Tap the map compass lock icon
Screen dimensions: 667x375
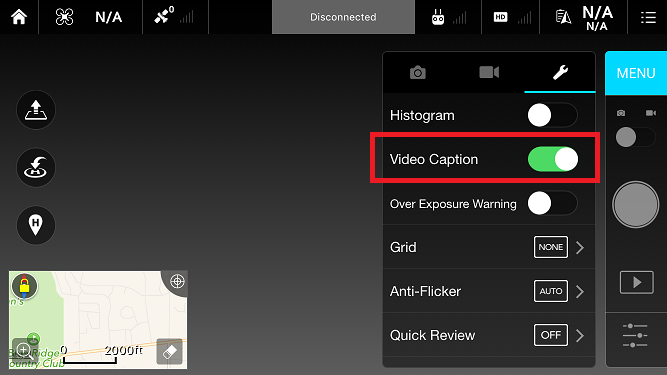click(24, 286)
